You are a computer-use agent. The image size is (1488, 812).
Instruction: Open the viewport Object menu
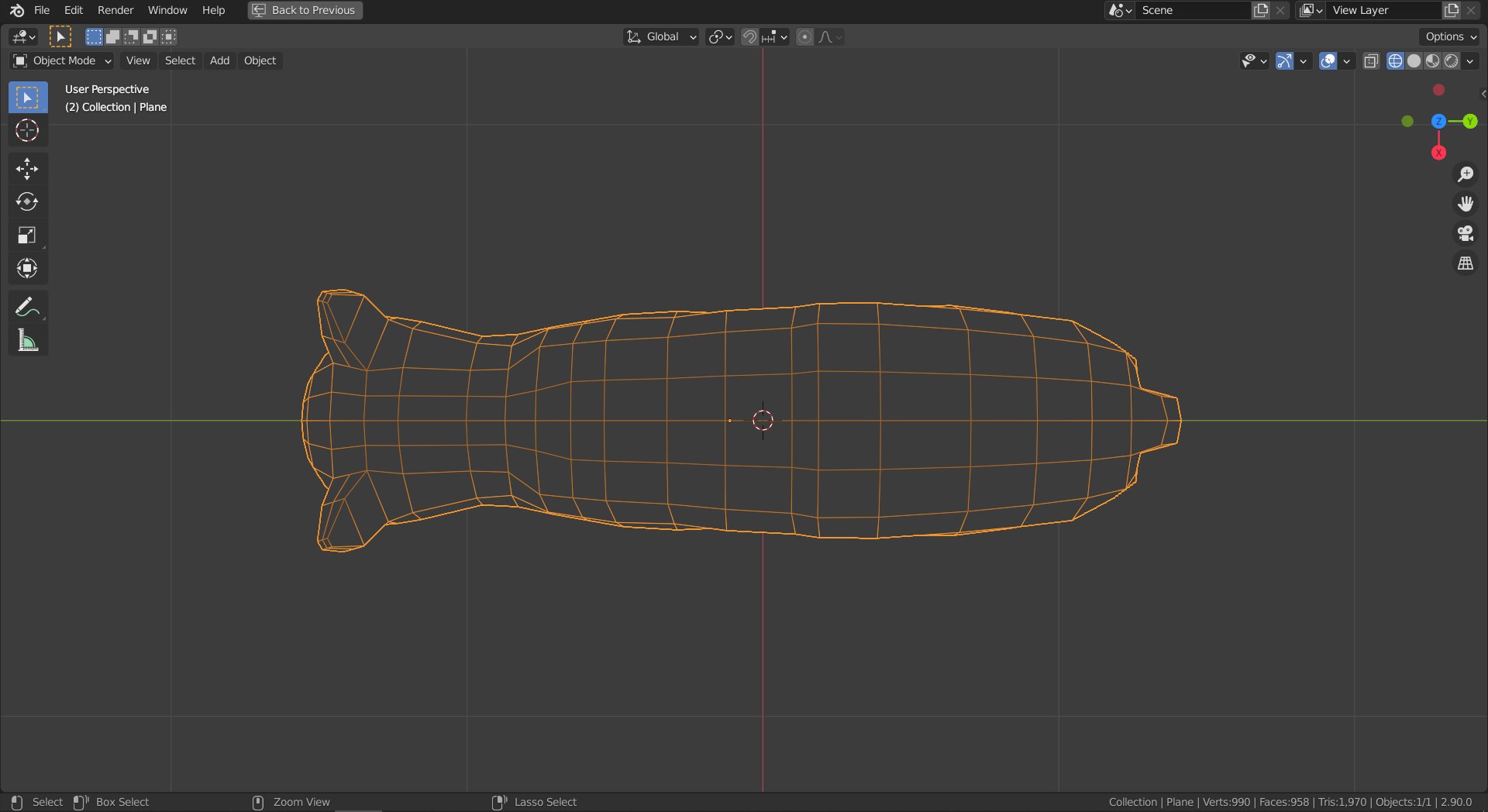click(x=260, y=60)
